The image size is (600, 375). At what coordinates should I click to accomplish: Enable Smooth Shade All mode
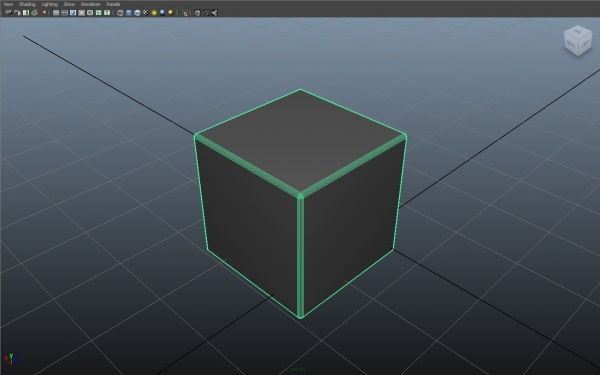(x=129, y=13)
